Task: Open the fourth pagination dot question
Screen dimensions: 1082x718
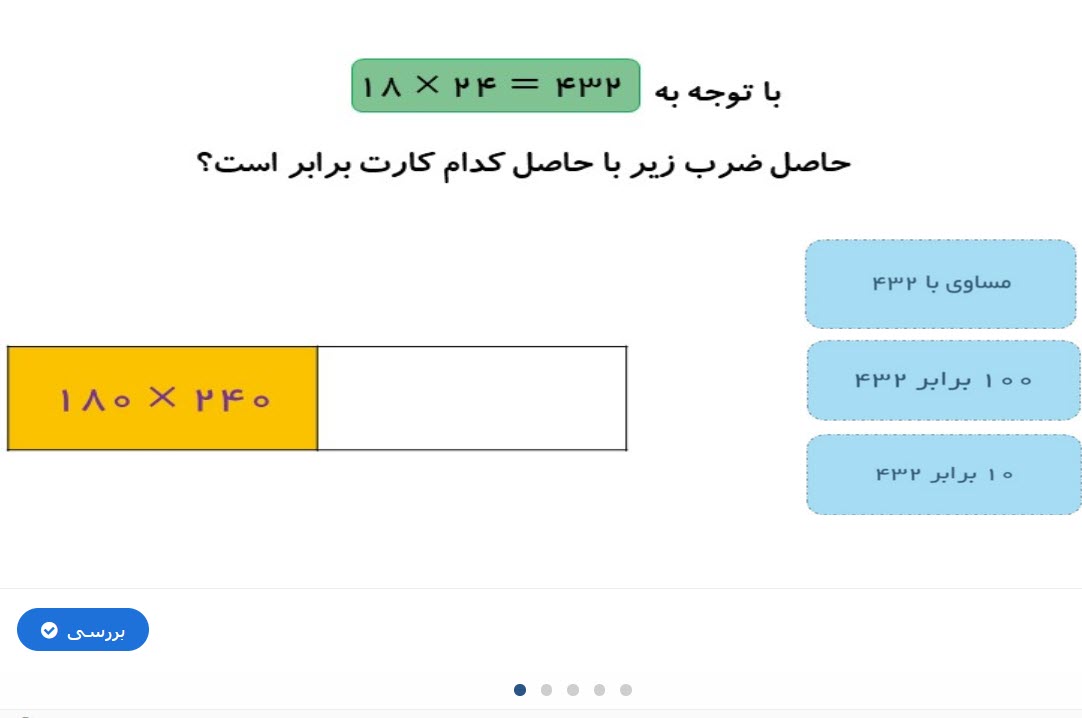Action: [600, 690]
